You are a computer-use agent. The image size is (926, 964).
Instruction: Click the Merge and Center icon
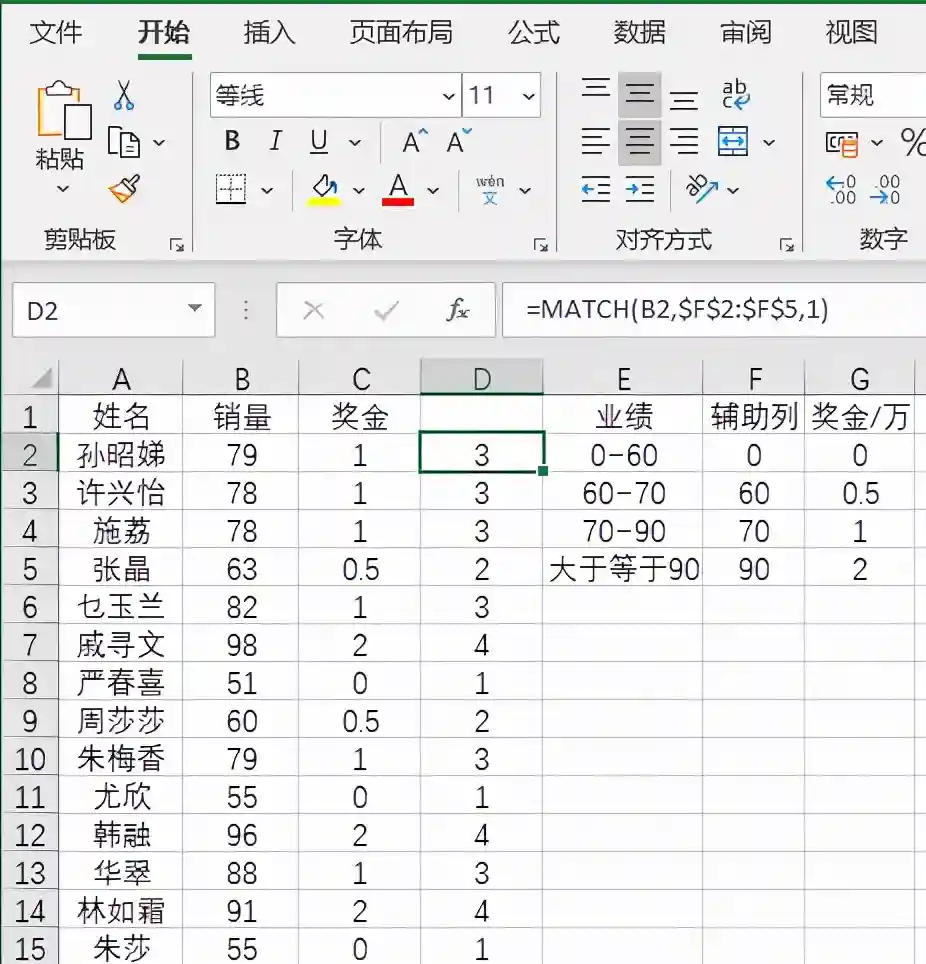734,142
